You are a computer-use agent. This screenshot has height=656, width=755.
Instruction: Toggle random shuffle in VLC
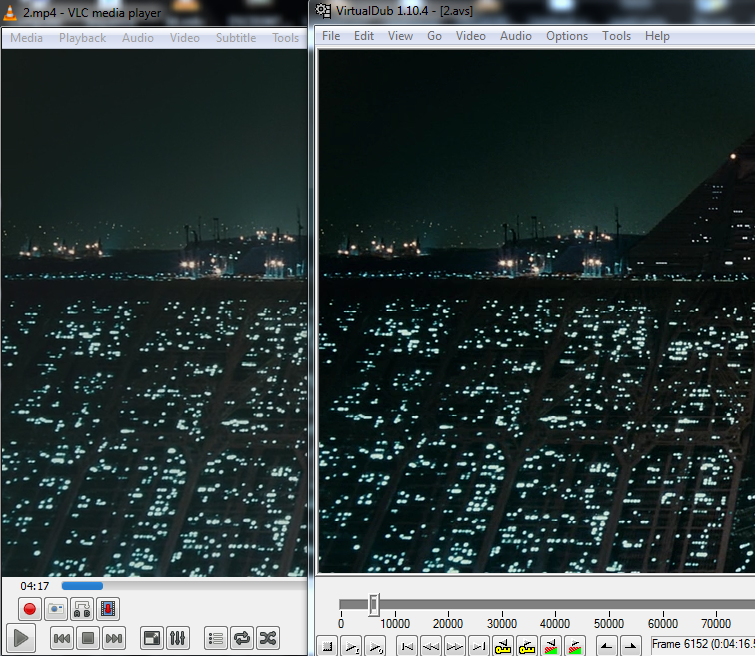pyautogui.click(x=268, y=638)
